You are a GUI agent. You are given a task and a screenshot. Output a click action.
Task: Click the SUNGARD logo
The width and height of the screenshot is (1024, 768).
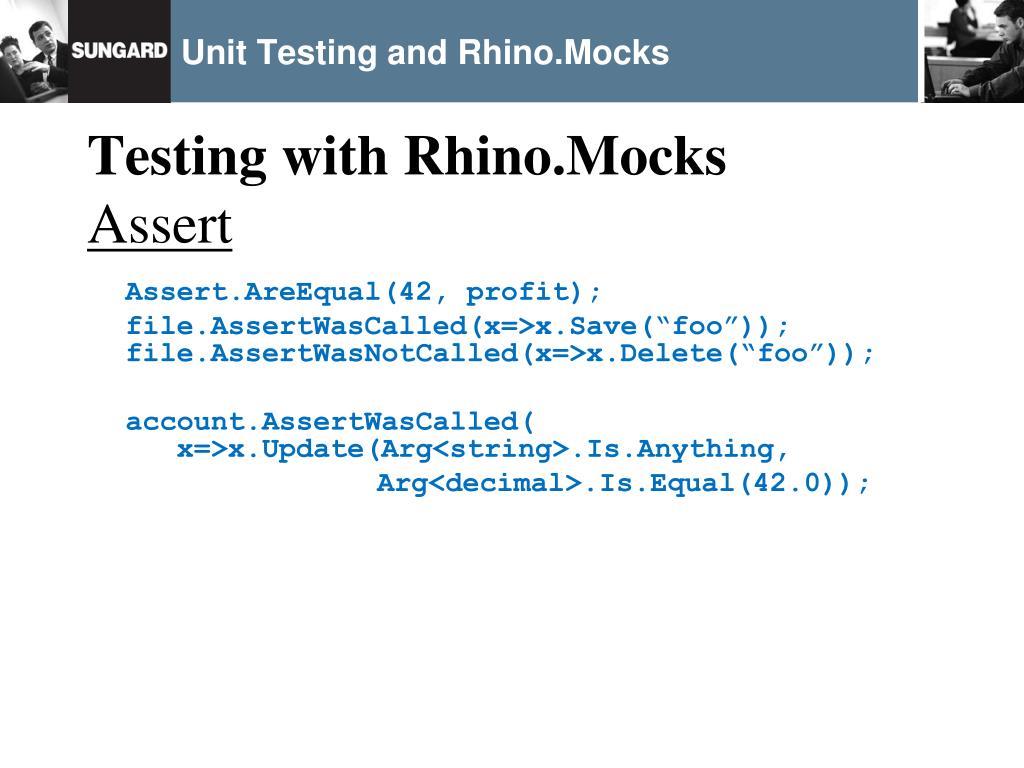120,51
